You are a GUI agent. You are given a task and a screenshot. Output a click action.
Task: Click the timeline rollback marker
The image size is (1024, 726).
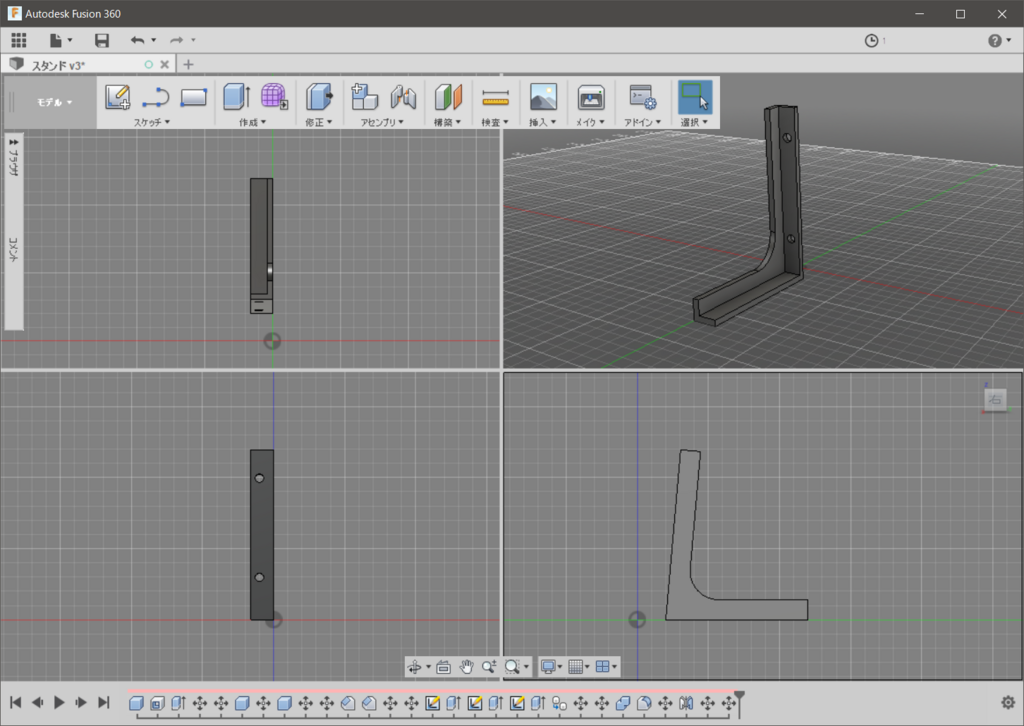pyautogui.click(x=739, y=702)
